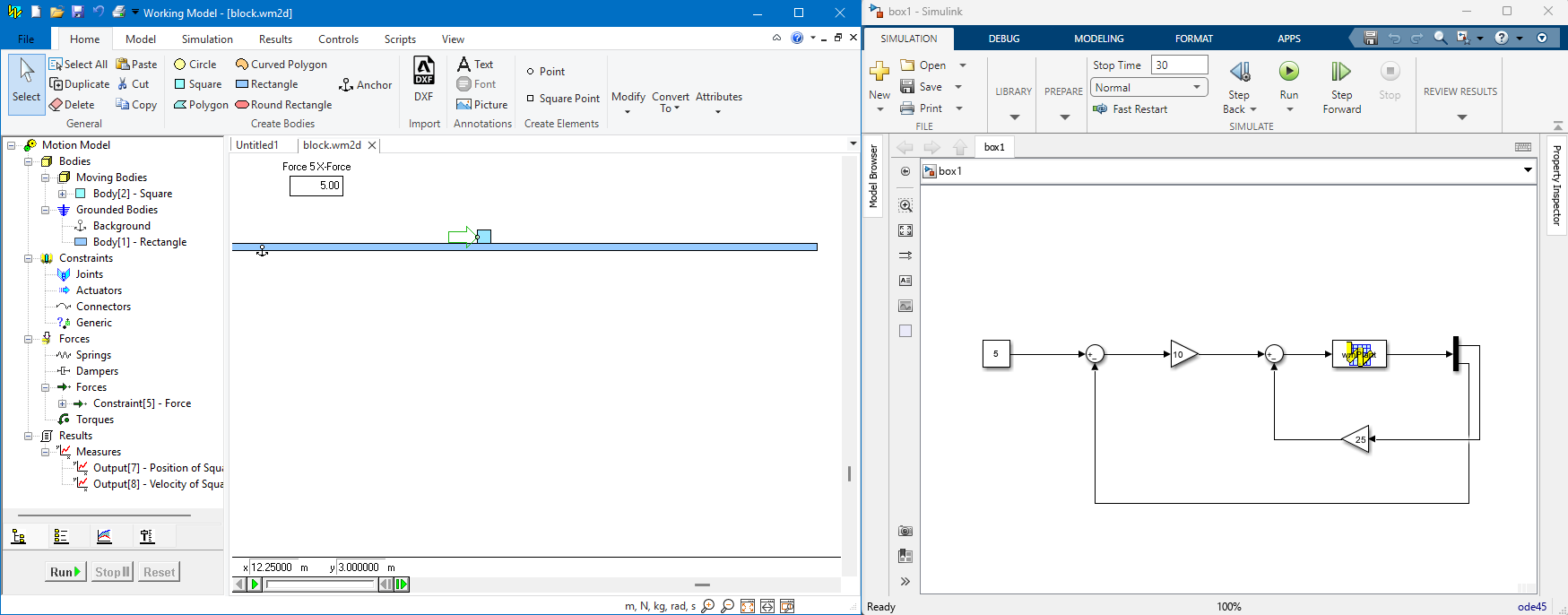Viewport: 1568px width, 615px height.
Task: Click the DXF import icon
Action: 424,79
